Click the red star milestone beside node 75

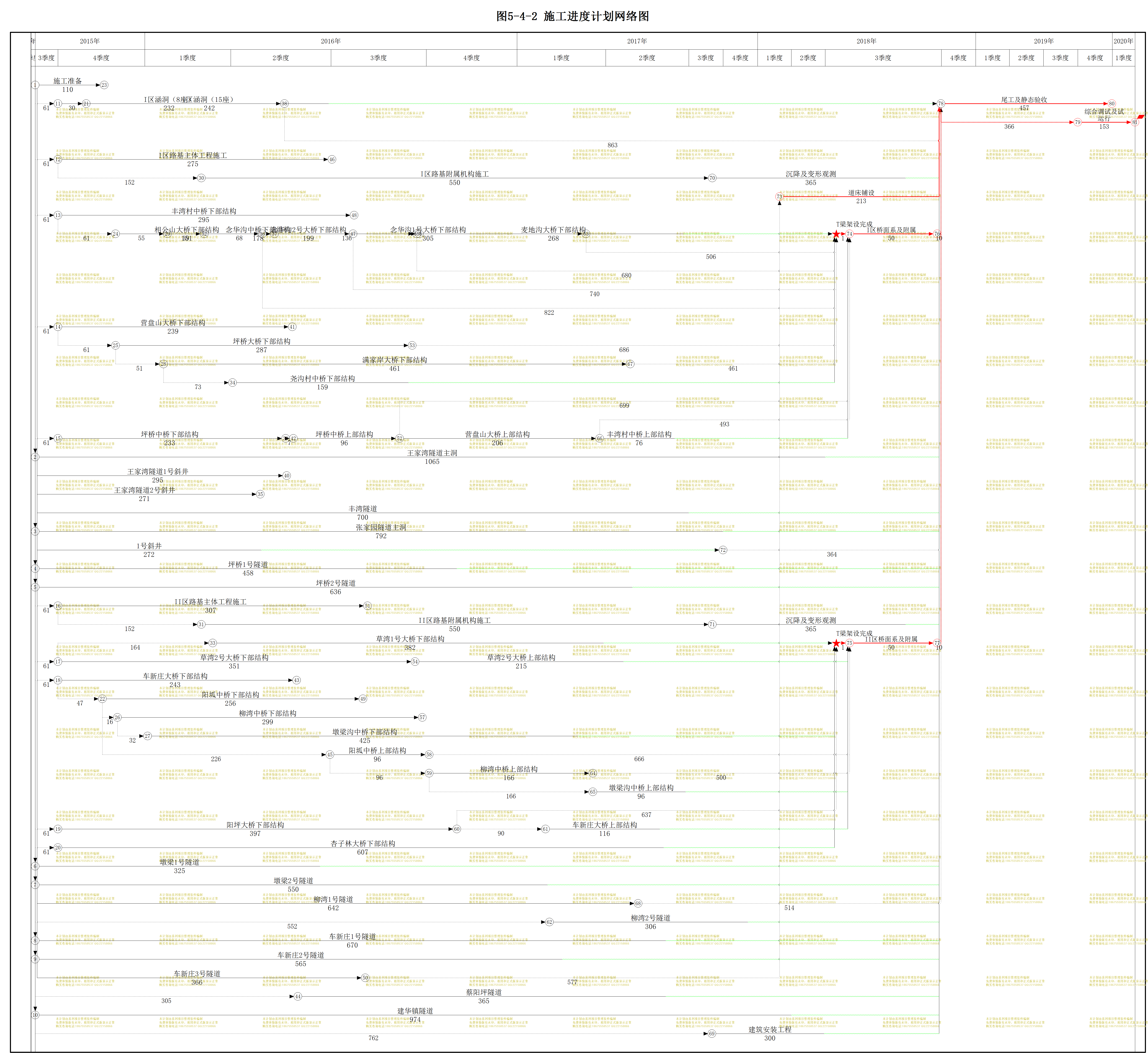(x=836, y=643)
